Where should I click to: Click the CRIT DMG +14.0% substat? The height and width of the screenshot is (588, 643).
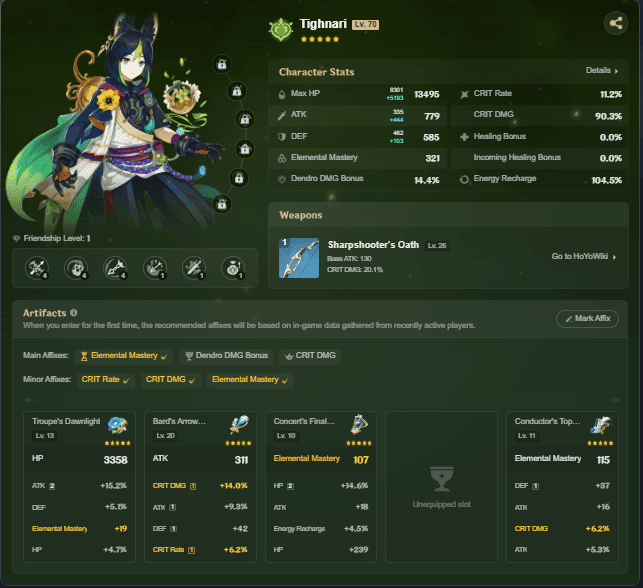[x=200, y=486]
